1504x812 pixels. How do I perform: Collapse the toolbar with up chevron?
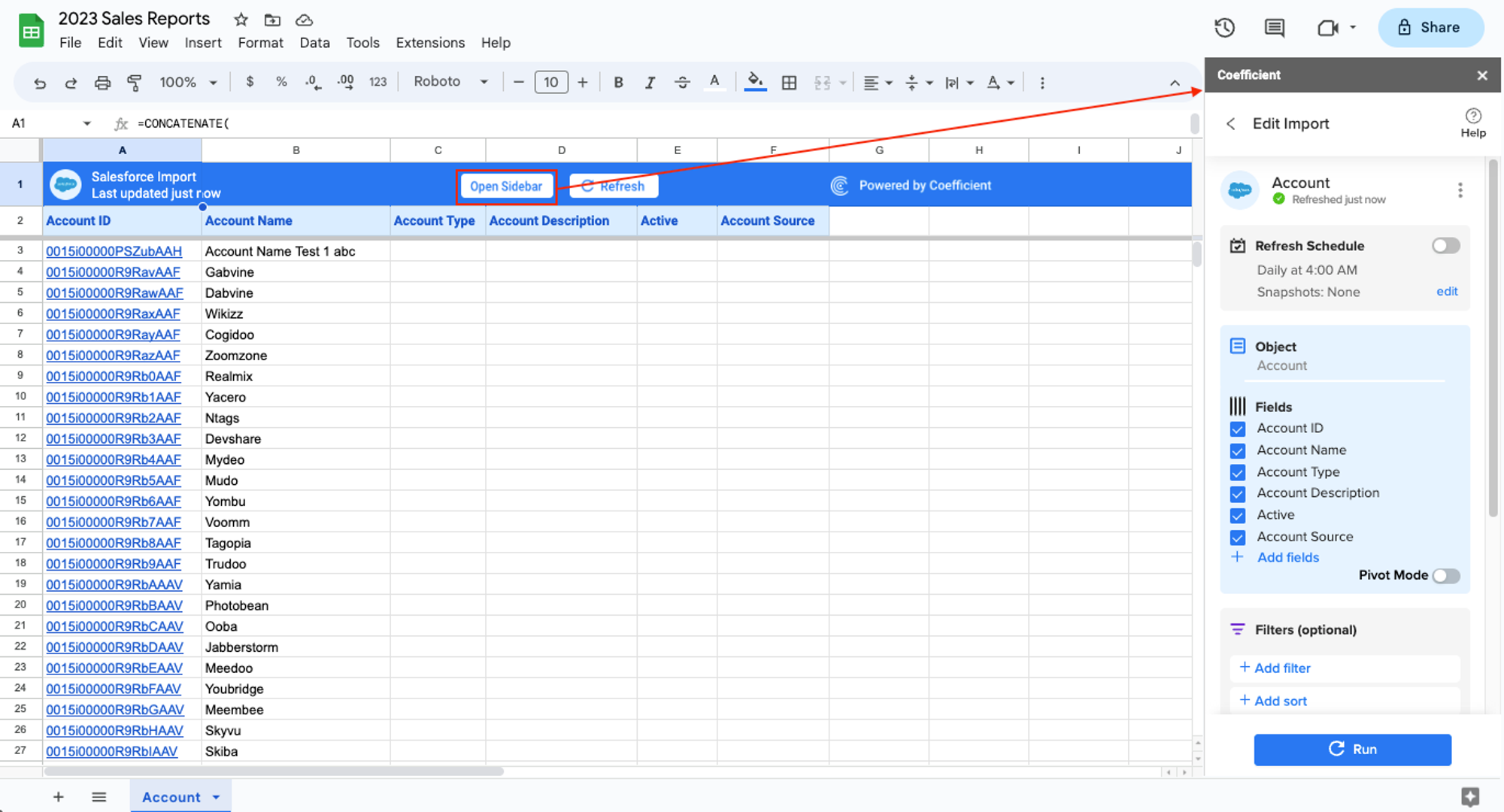(x=1175, y=83)
